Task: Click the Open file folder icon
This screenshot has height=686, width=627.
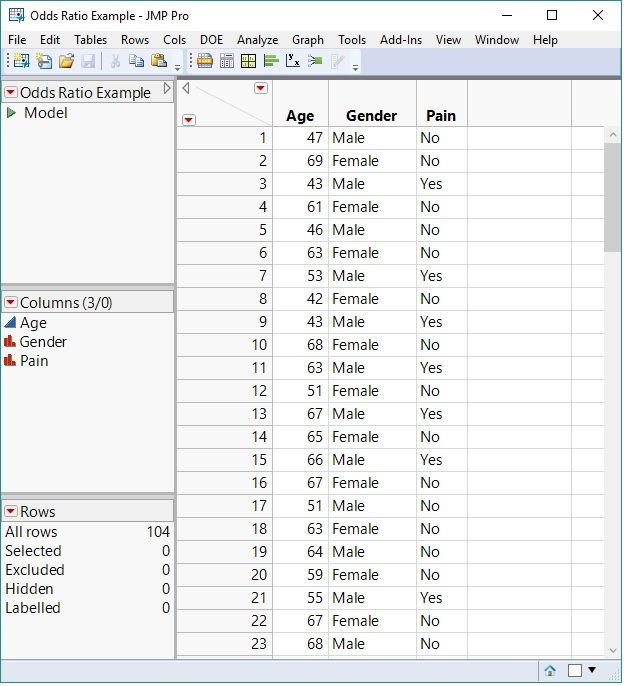Action: (66, 61)
